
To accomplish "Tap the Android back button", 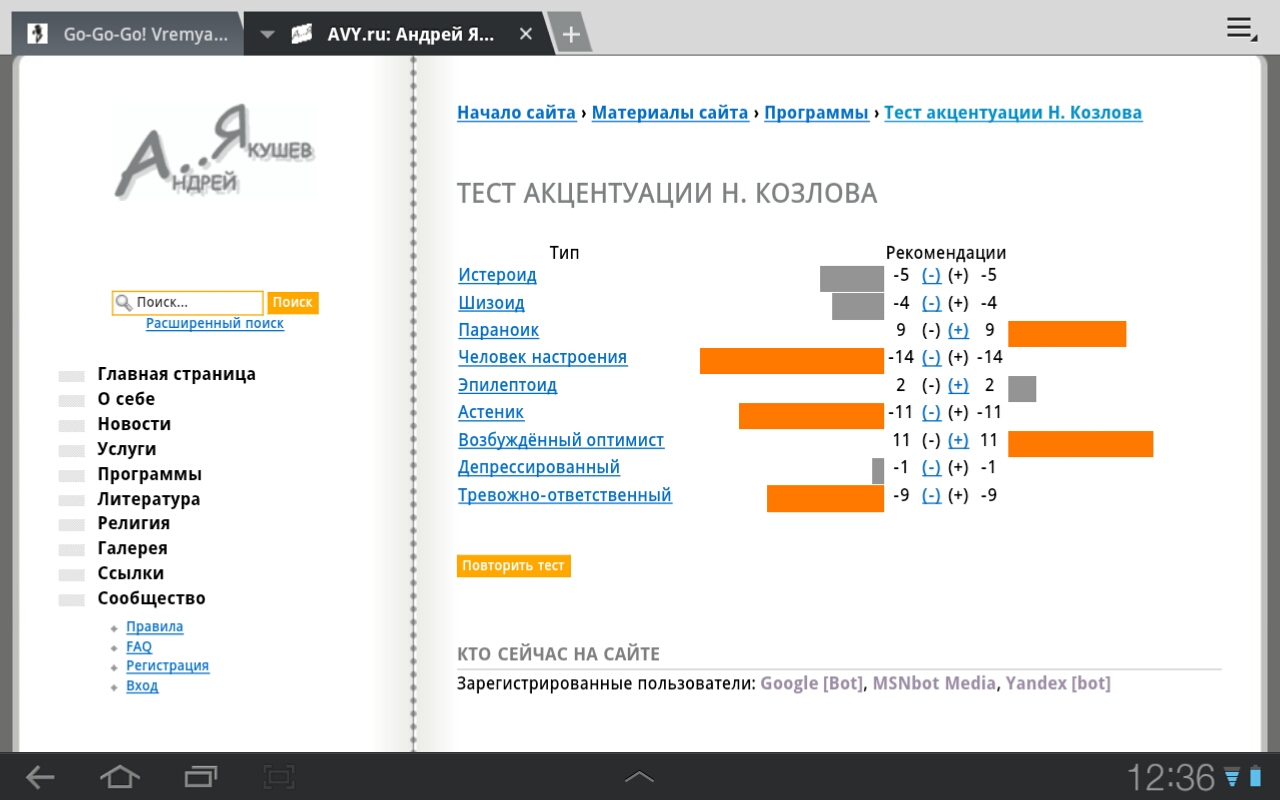I will (41, 776).
